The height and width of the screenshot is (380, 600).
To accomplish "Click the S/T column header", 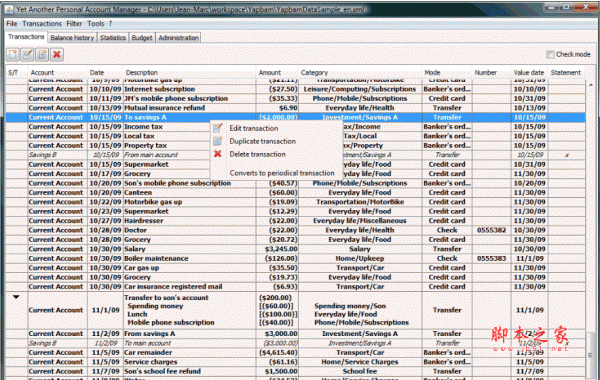I will [x=16, y=72].
